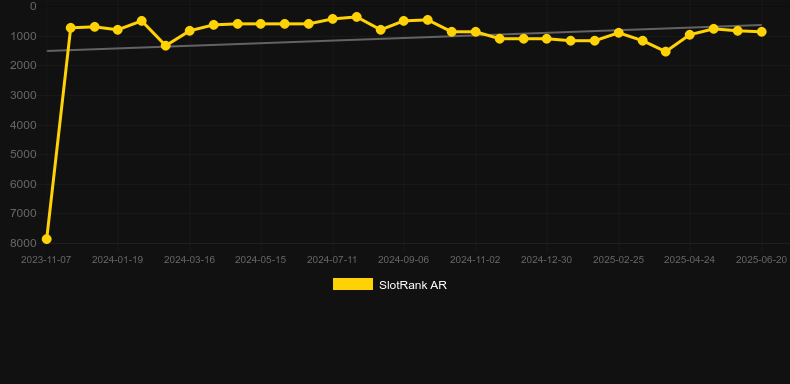Click the x-axis label 2024-09-06

click(x=404, y=260)
